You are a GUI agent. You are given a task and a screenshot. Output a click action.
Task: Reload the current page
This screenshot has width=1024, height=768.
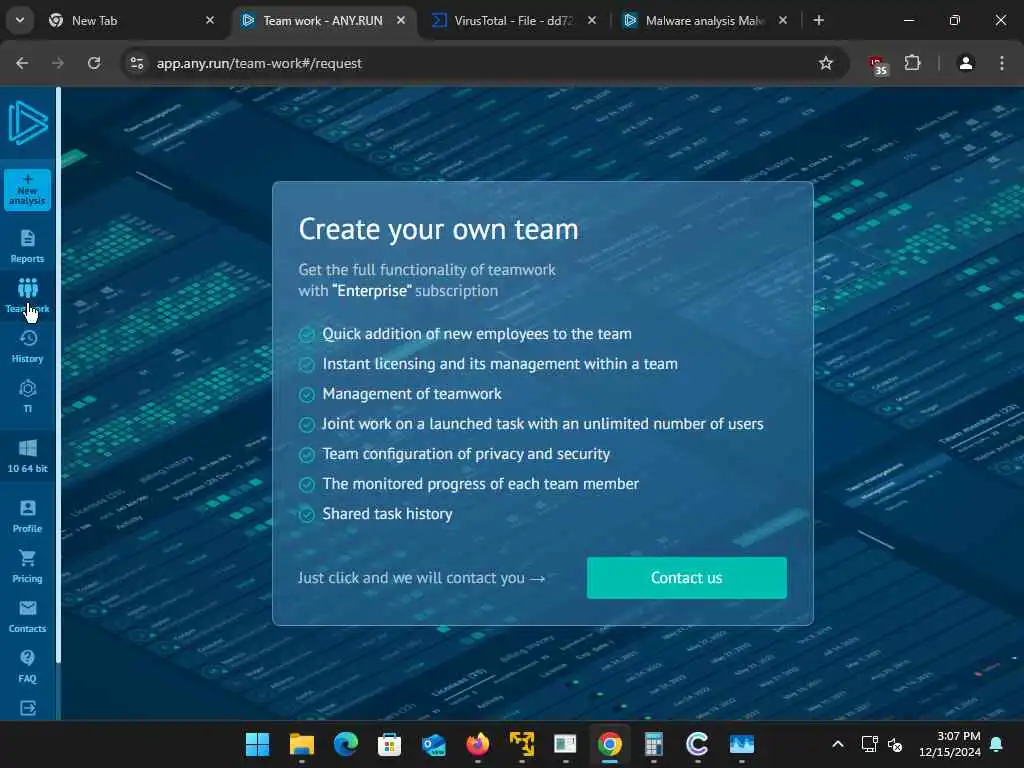pyautogui.click(x=94, y=63)
